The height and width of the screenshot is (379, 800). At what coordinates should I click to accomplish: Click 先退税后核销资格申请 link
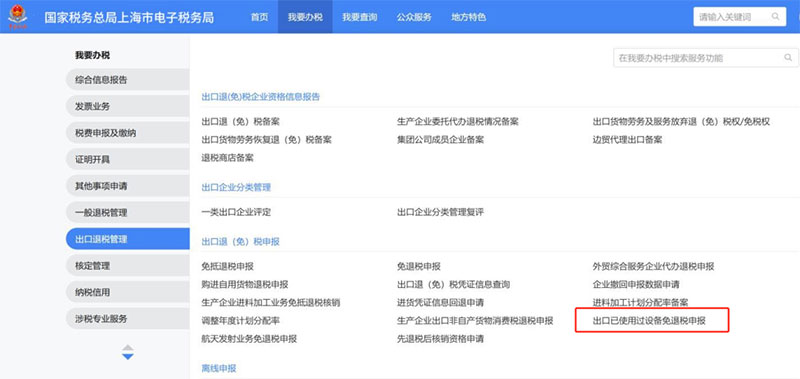click(440, 339)
